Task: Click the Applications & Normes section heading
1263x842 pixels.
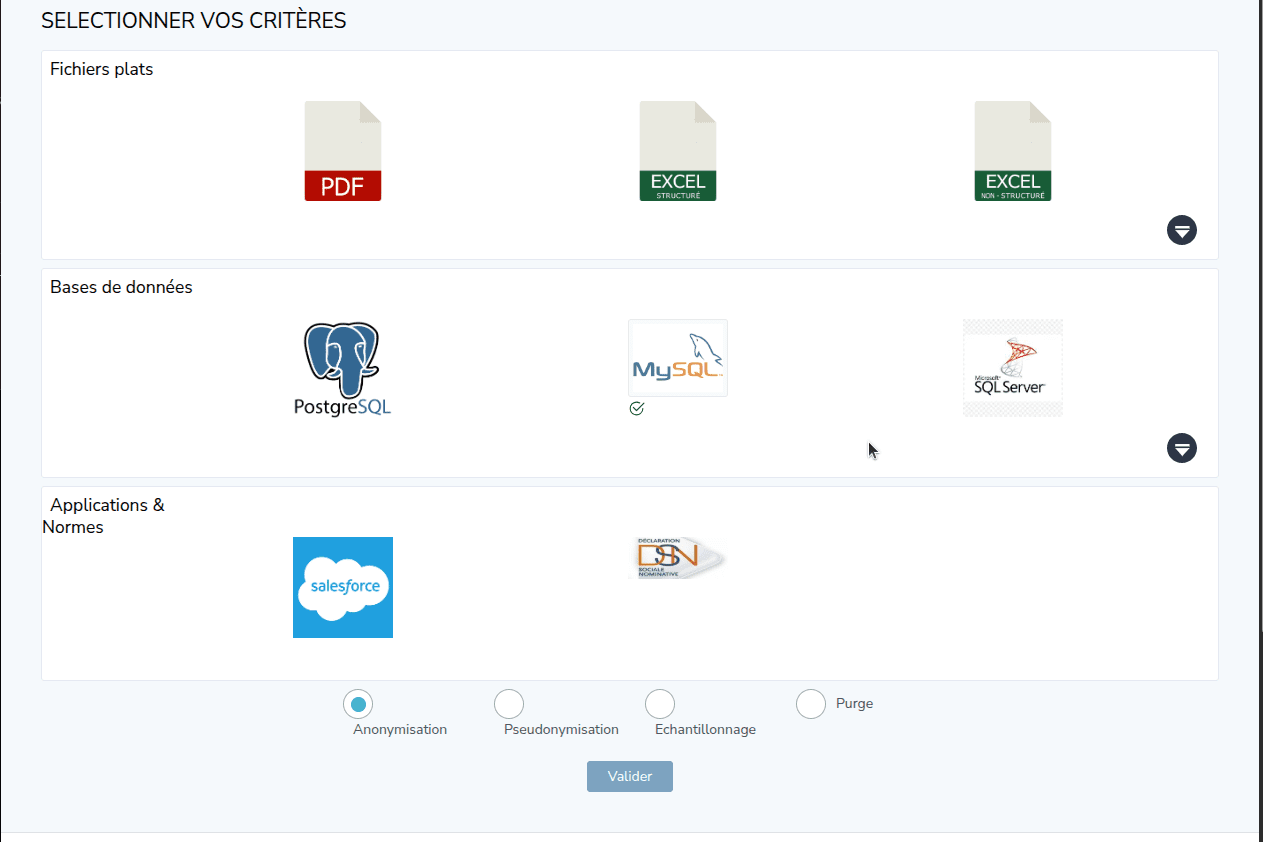Action: click(x=105, y=516)
